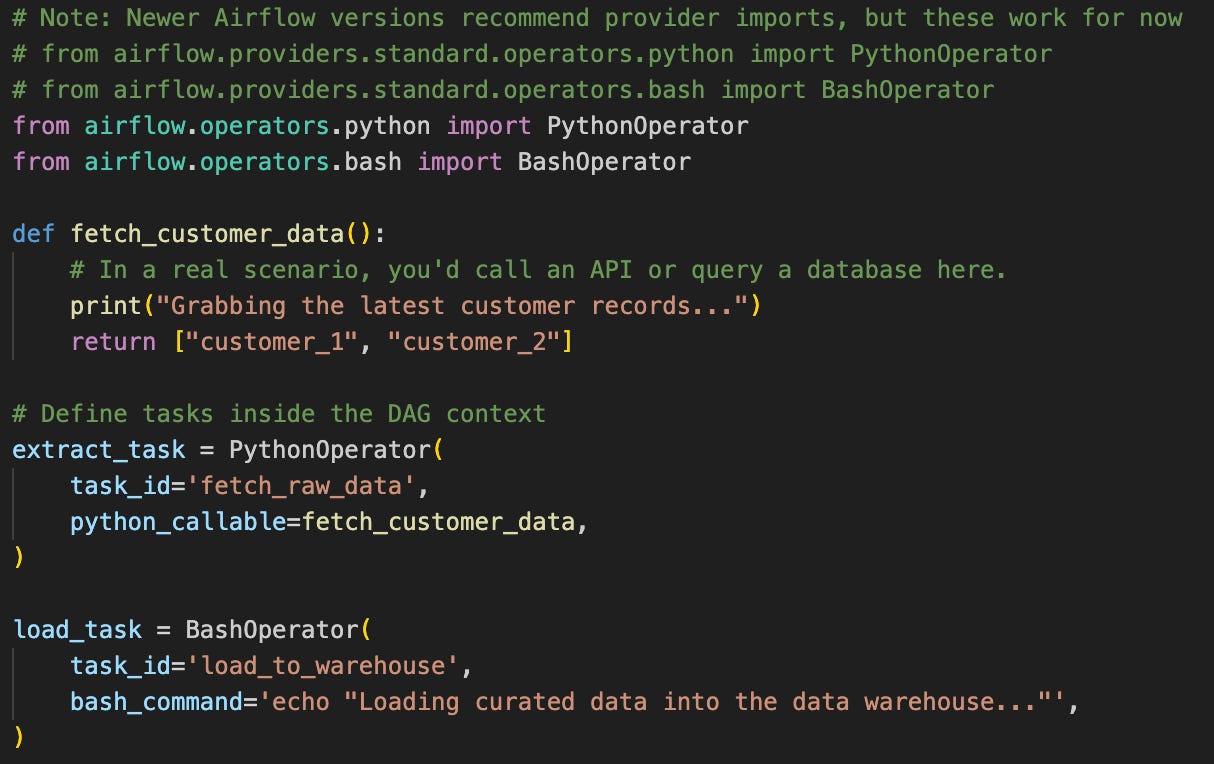Click 'airflow' in the active python import line
The image size is (1214, 764).
tap(135, 126)
